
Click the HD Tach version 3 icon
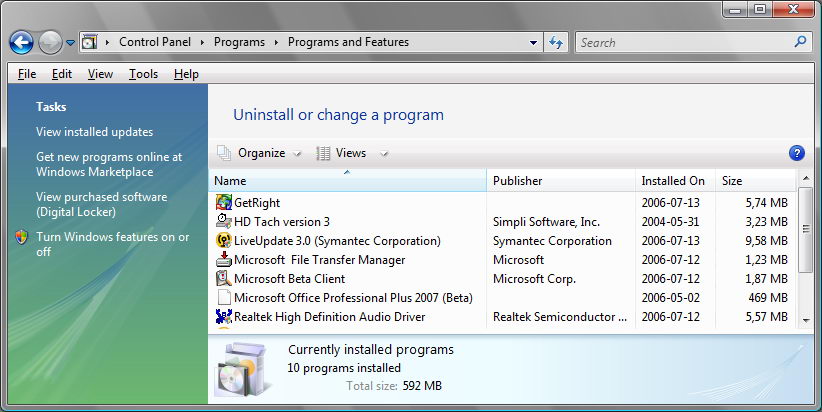[224, 221]
